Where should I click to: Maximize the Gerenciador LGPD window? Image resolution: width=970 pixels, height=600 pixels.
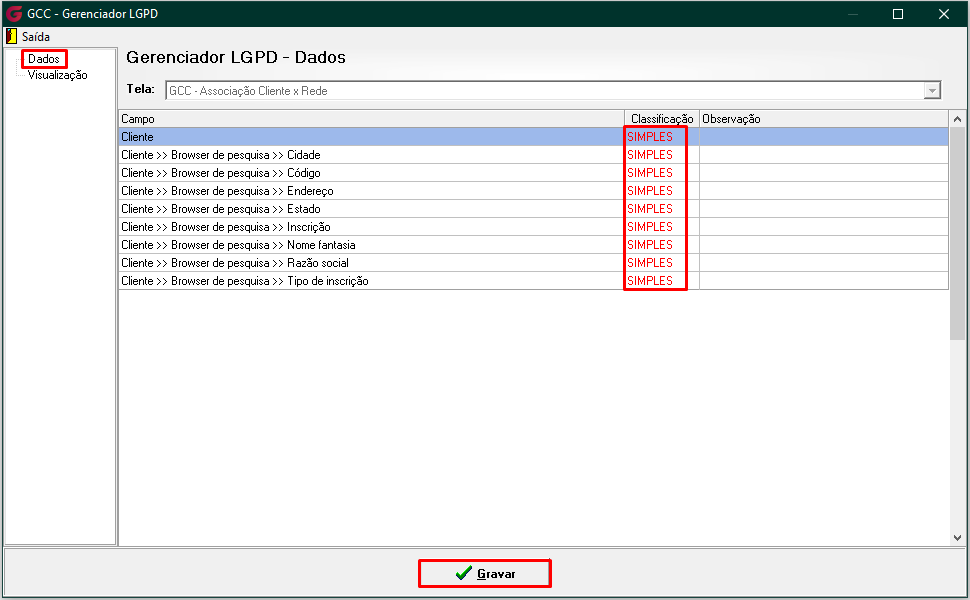pyautogui.click(x=898, y=14)
